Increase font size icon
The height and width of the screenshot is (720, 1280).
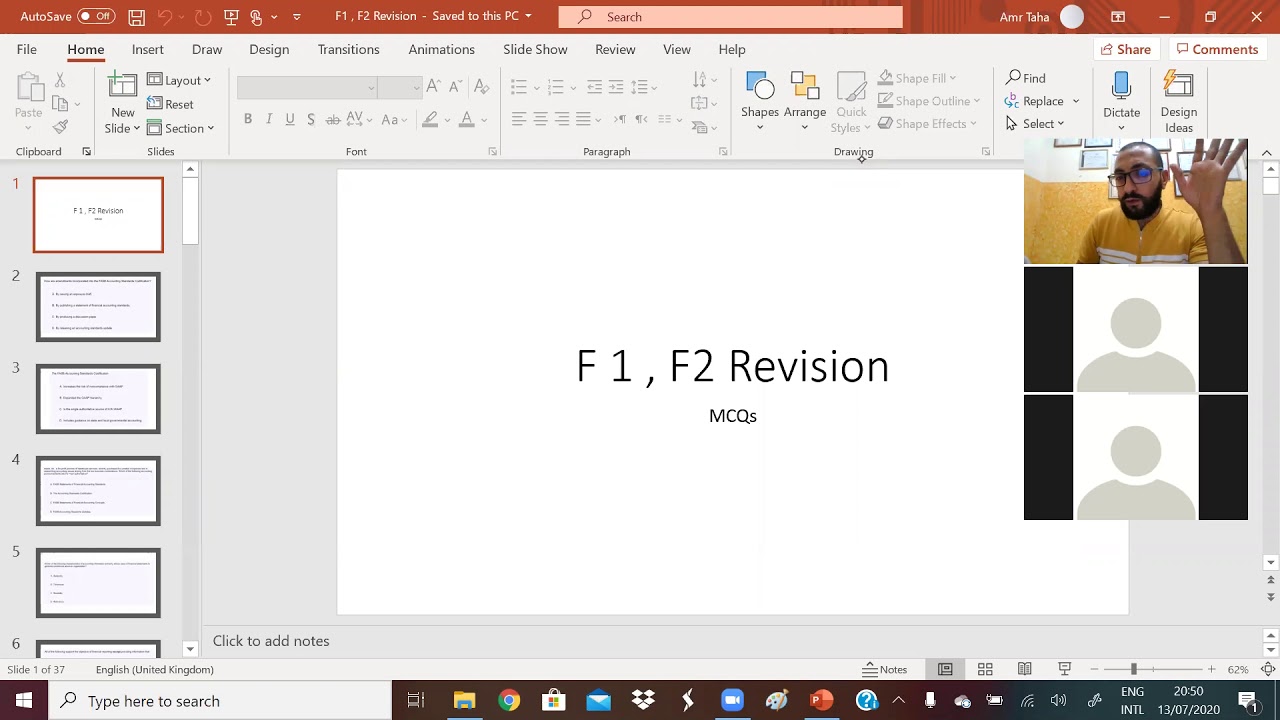(x=433, y=87)
